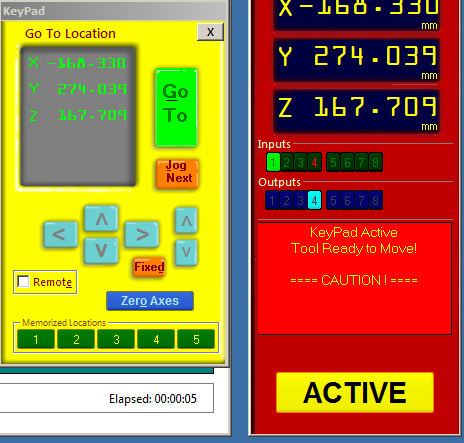Click Input 7 indicator

[361, 162]
